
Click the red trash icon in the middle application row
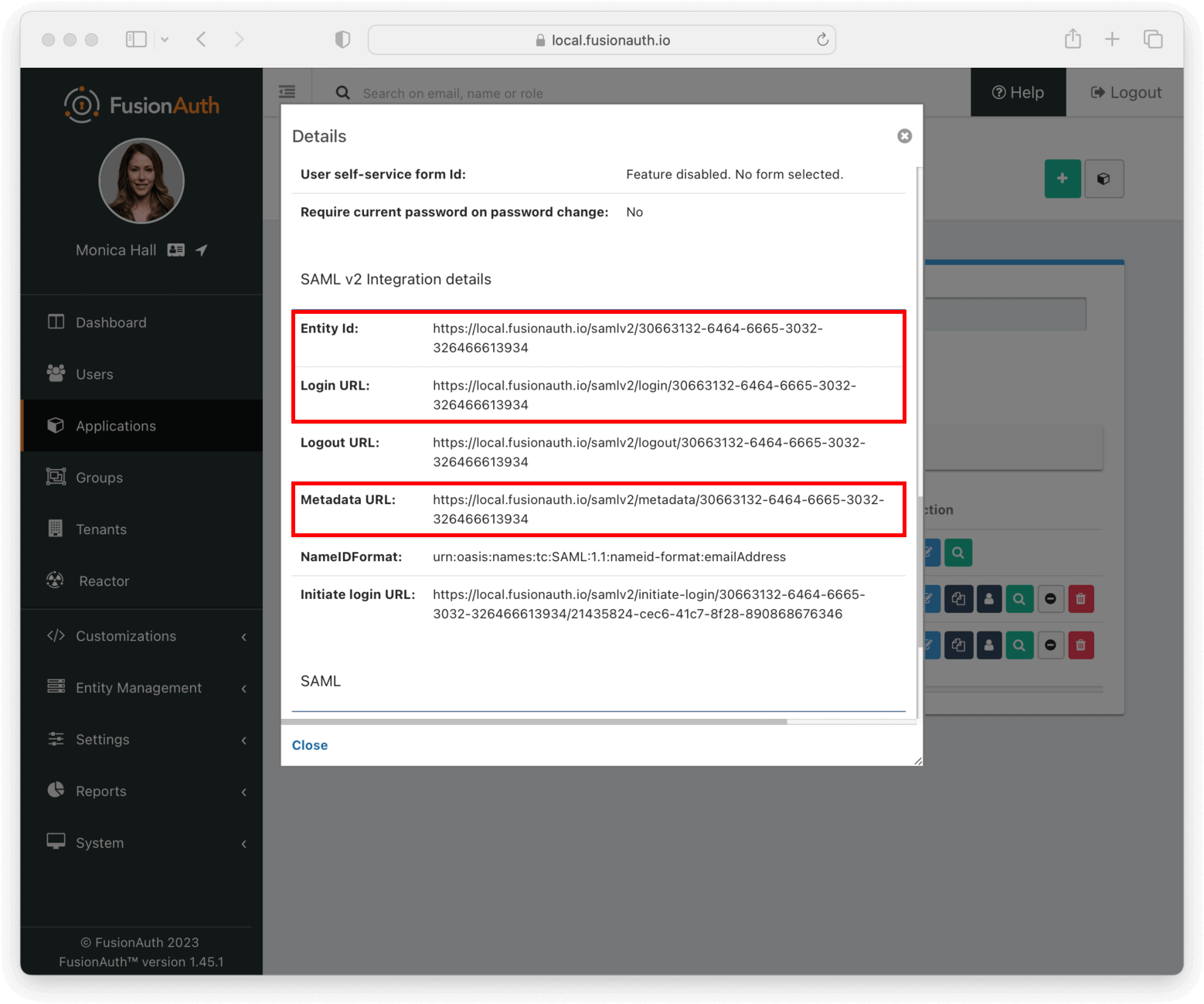click(x=1080, y=598)
